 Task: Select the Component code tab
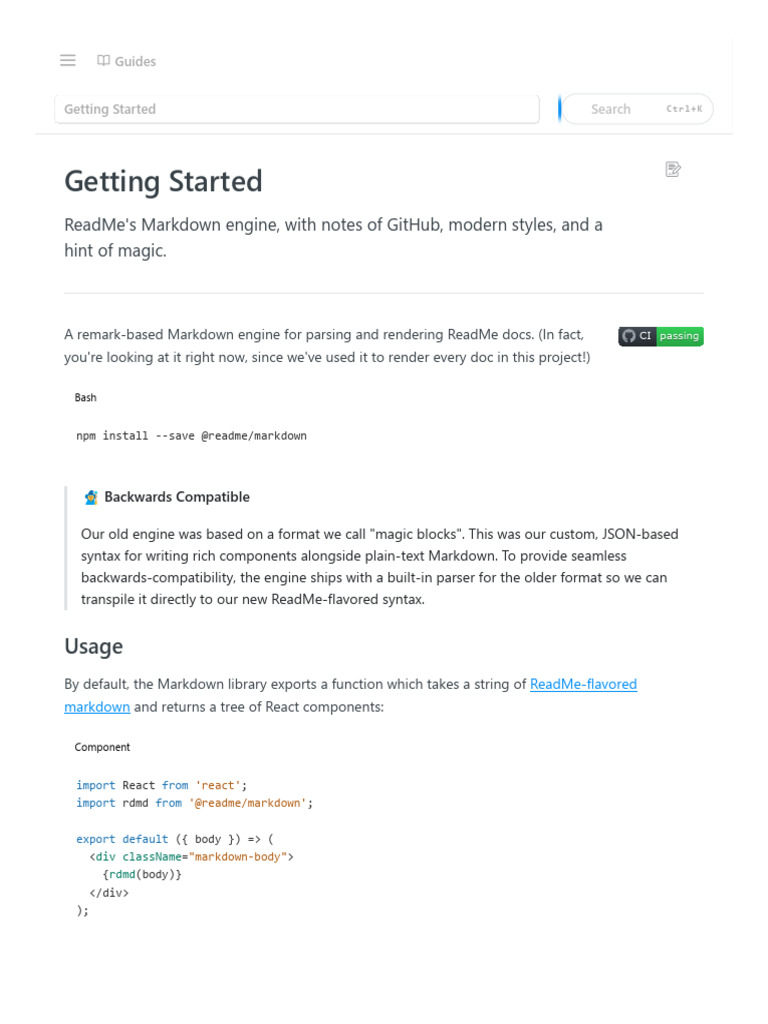click(102, 747)
